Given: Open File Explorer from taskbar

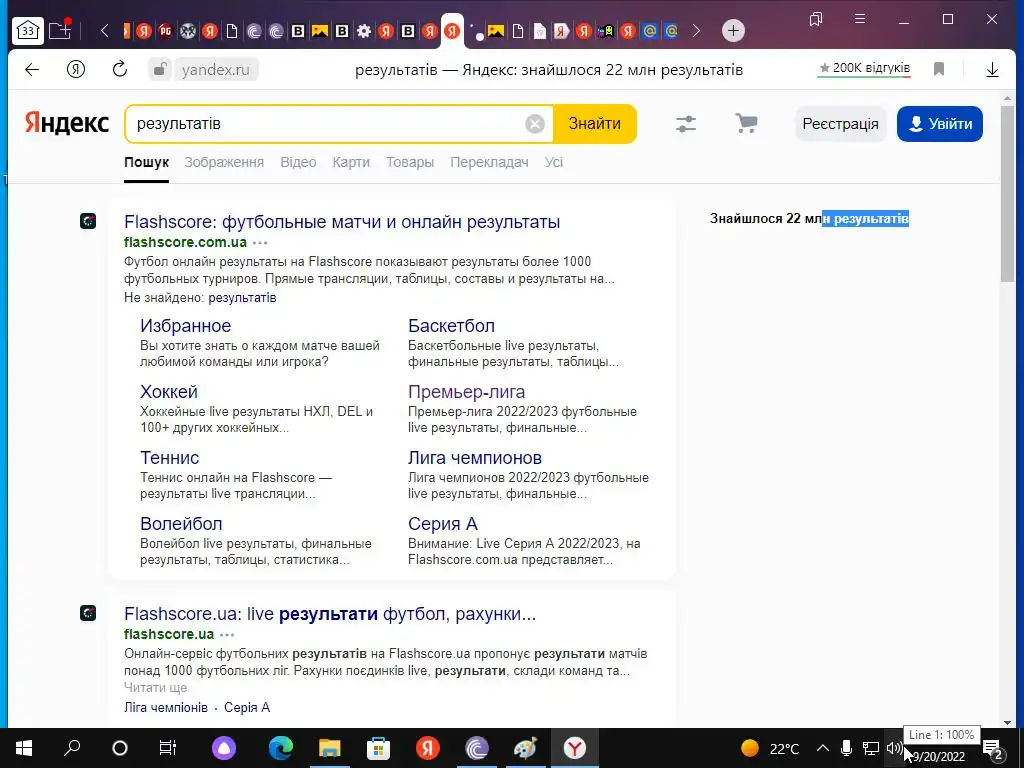Looking at the screenshot, I should [330, 748].
